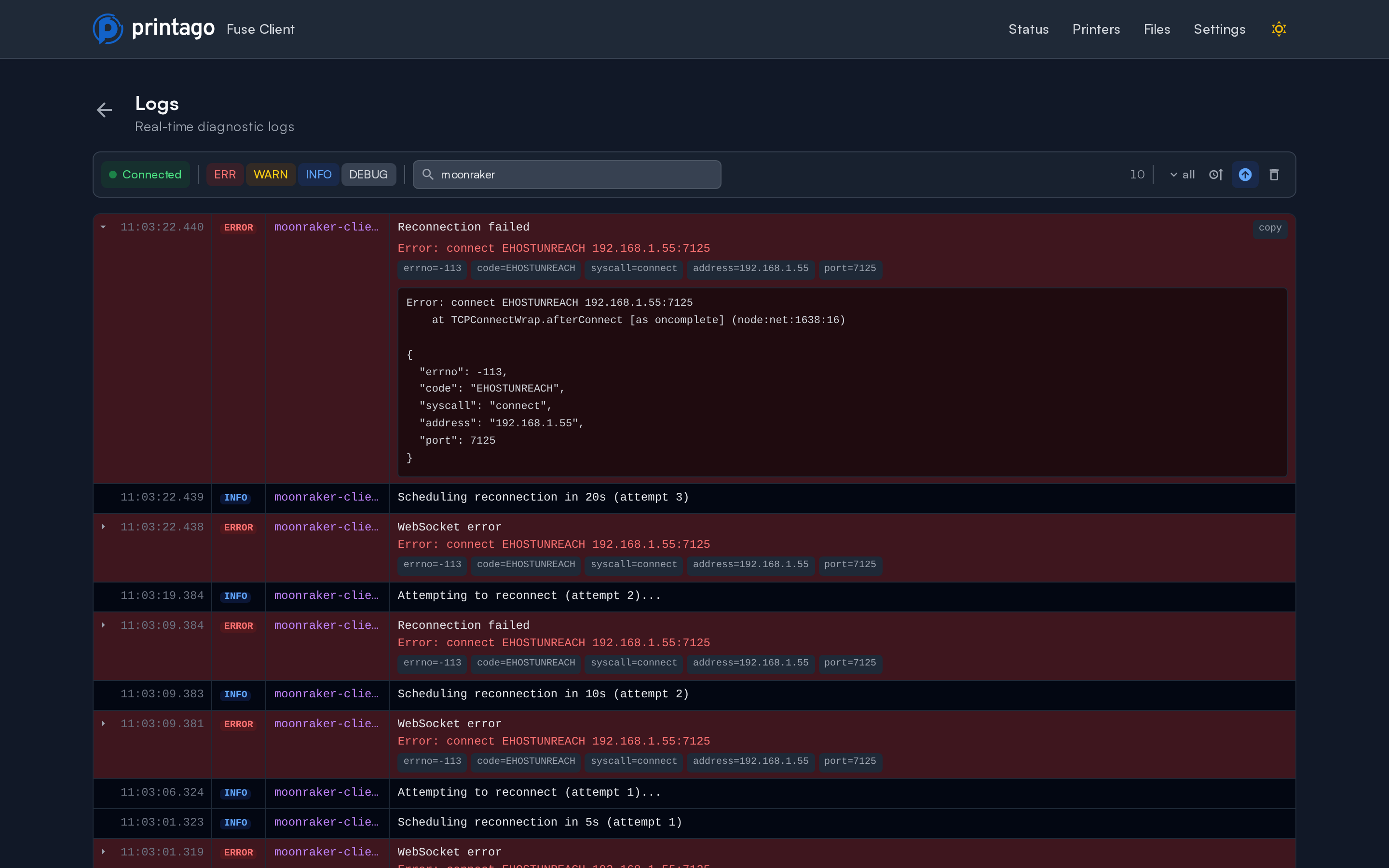The width and height of the screenshot is (1389, 868).
Task: Select 'Attempting to reconnect (attempt 2)...' row
Action: [x=694, y=596]
